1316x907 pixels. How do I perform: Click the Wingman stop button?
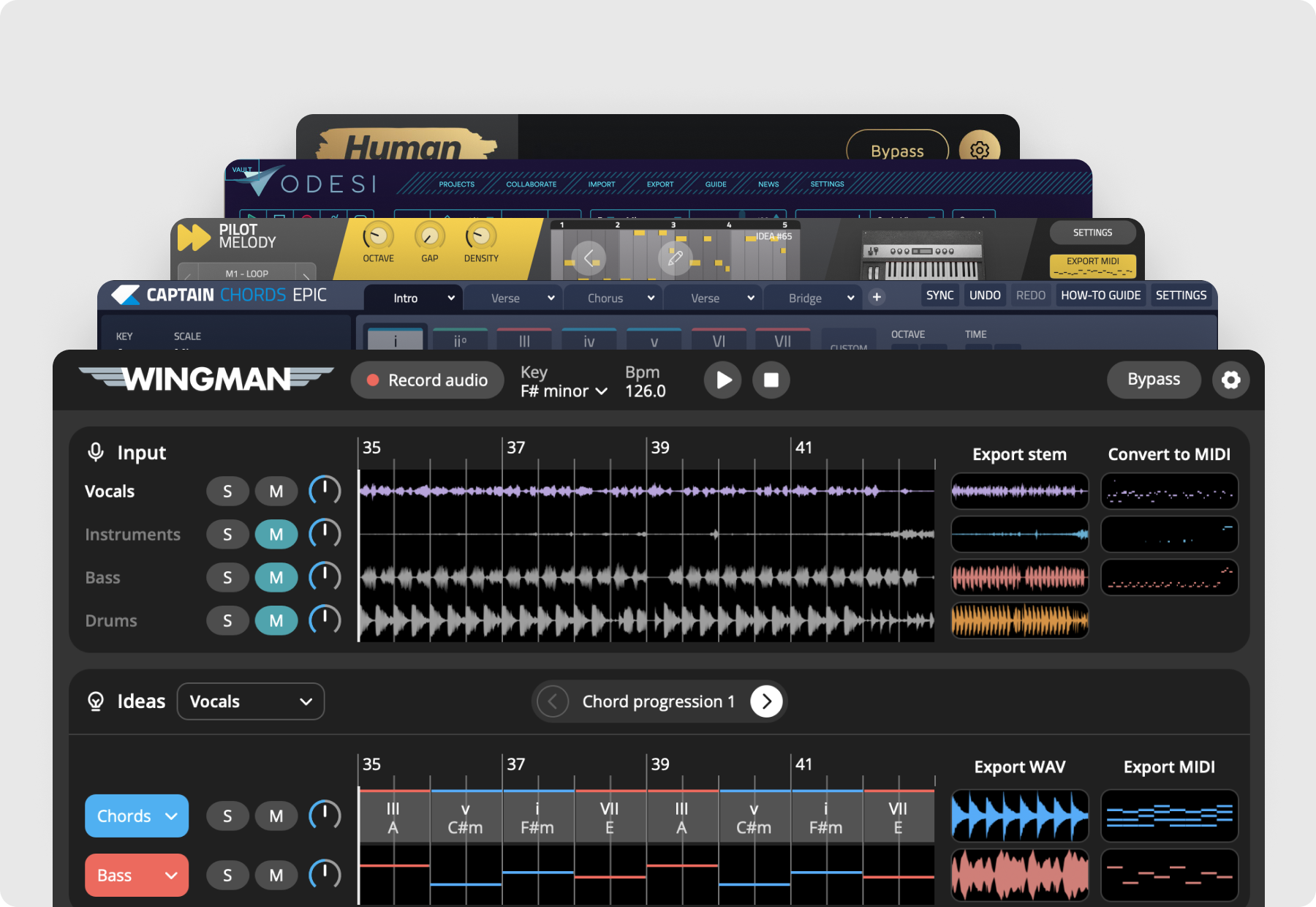coord(771,380)
